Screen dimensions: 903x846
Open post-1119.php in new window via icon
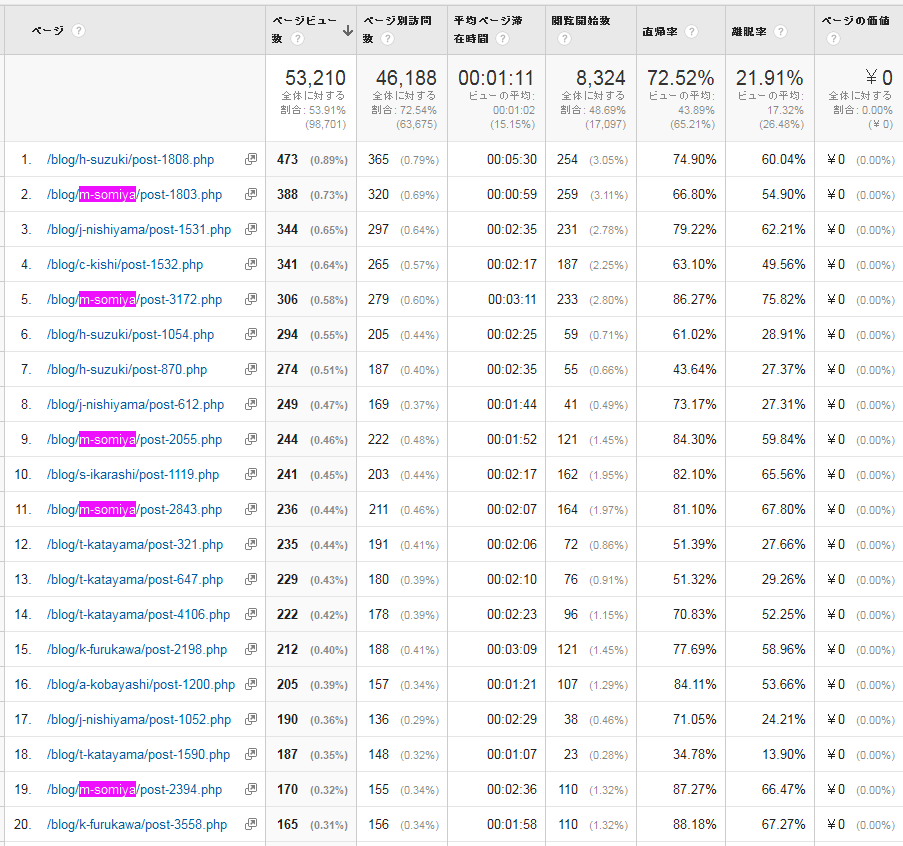250,474
